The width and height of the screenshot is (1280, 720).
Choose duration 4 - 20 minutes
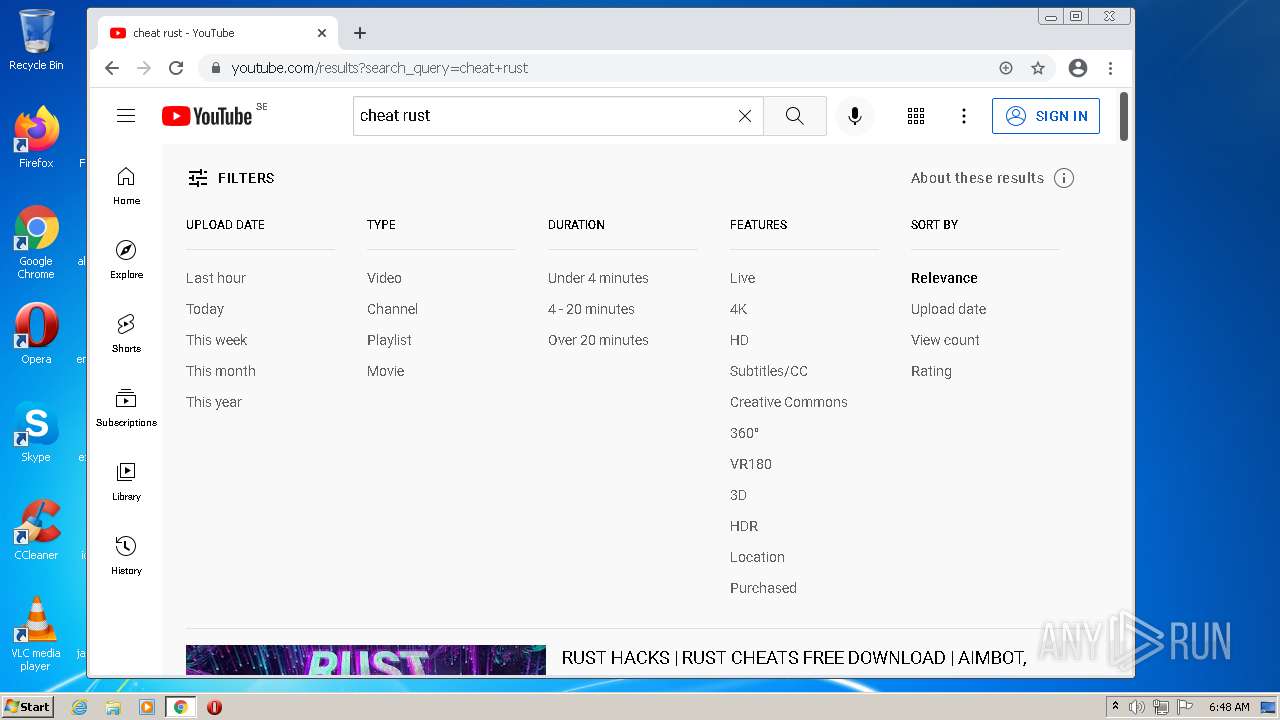click(x=591, y=309)
